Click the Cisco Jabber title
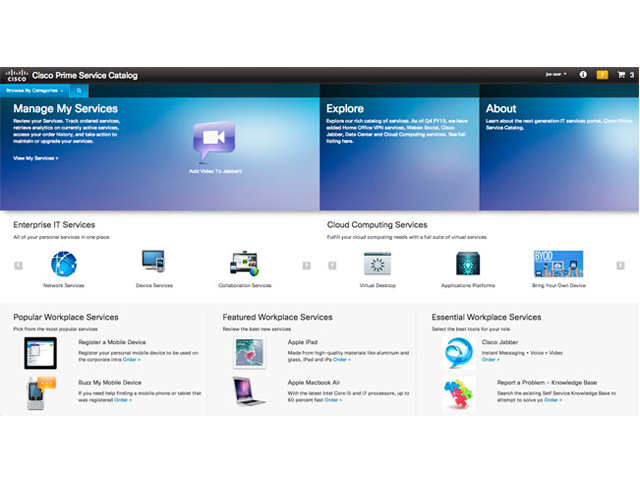 point(500,342)
